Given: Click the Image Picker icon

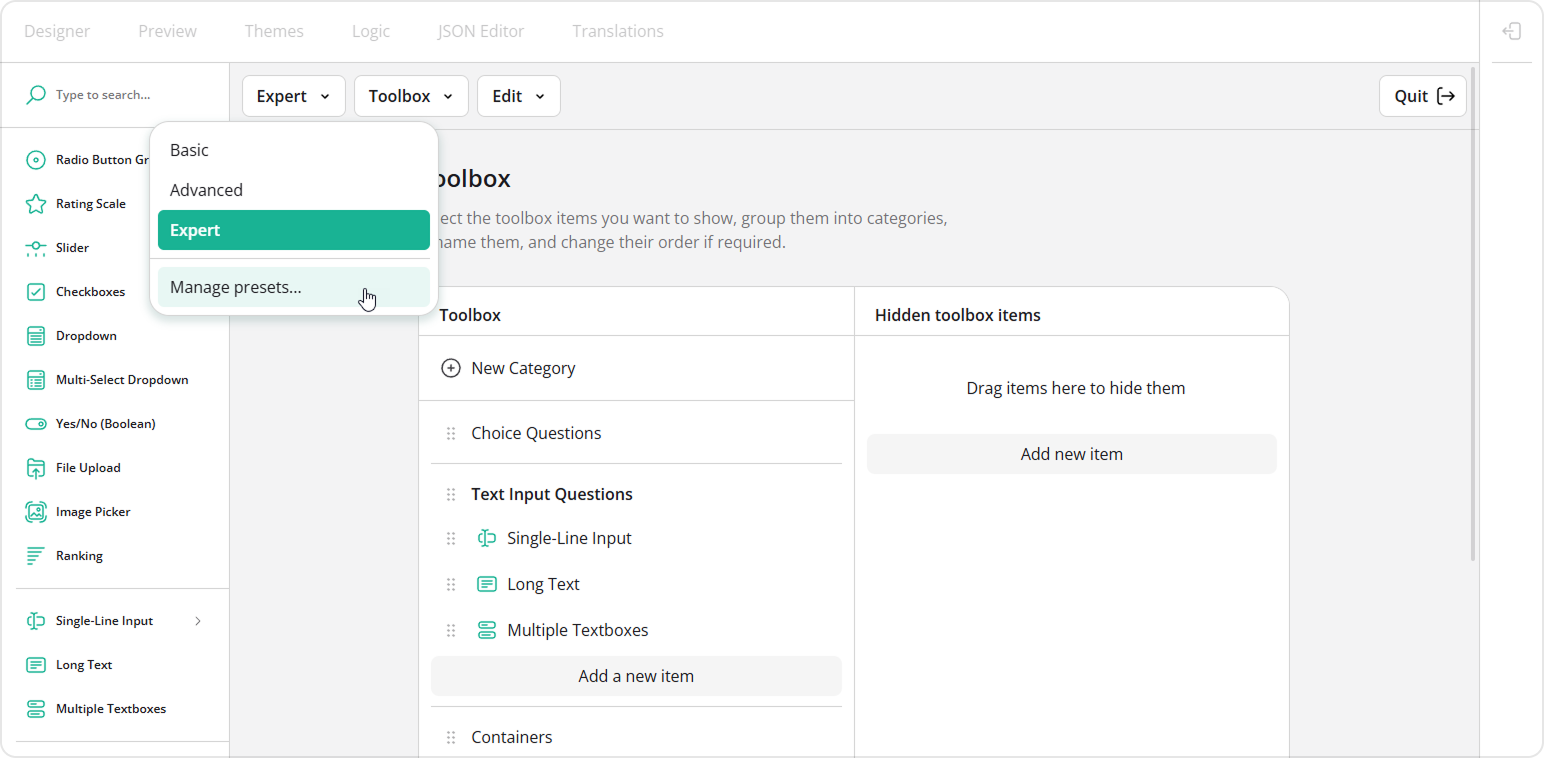Looking at the screenshot, I should pos(35,511).
